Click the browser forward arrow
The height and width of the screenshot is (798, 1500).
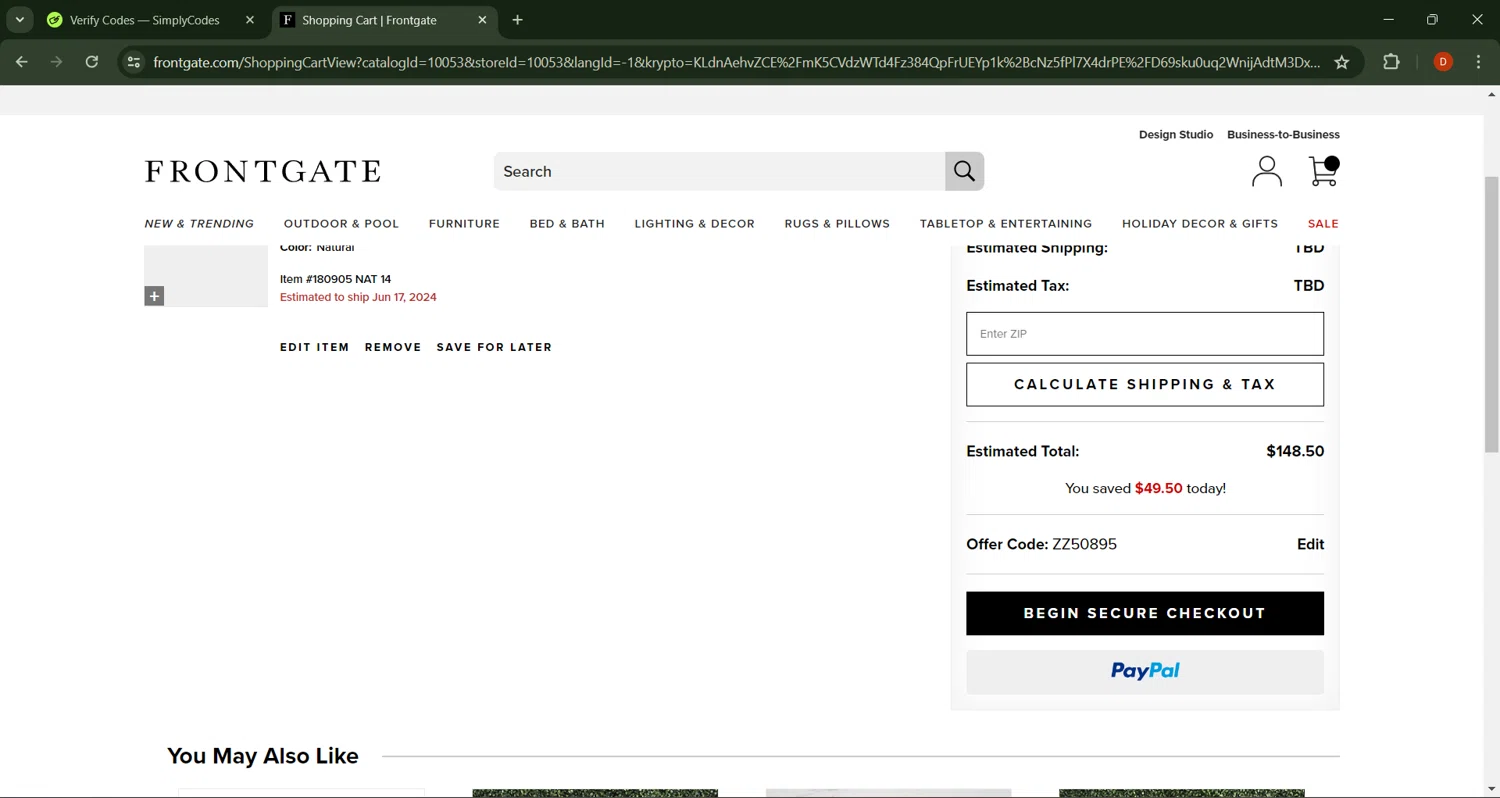57,62
